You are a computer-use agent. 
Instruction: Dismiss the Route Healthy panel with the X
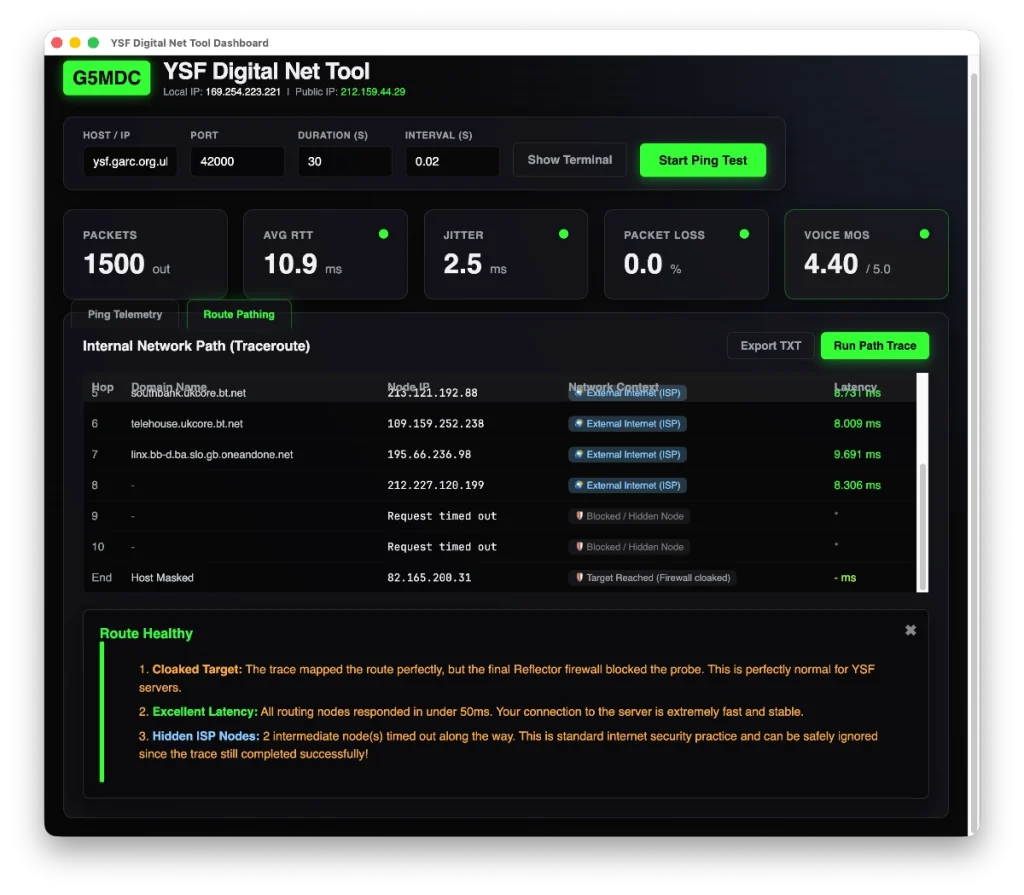click(910, 630)
